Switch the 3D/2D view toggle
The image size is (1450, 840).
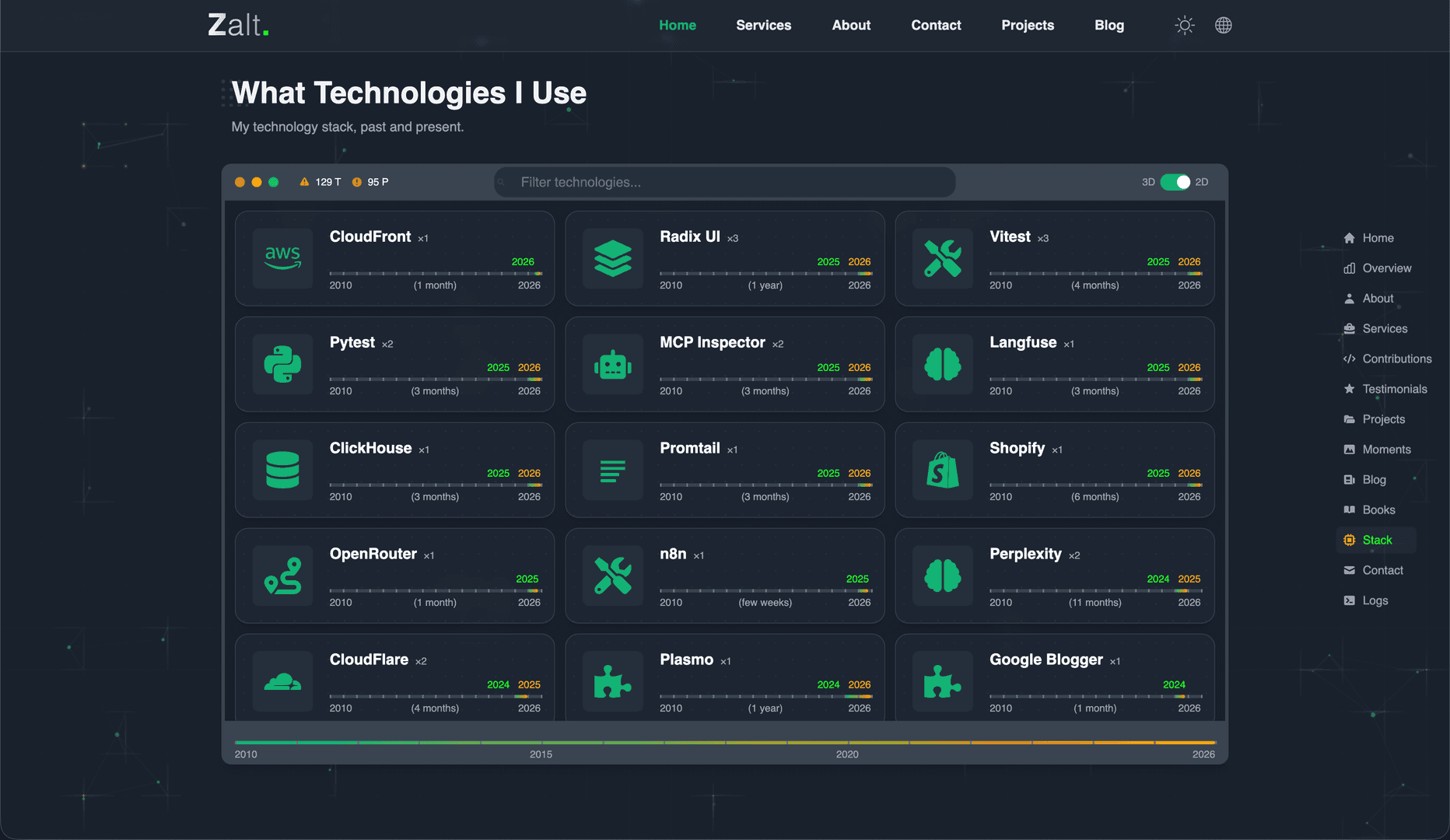click(1175, 182)
